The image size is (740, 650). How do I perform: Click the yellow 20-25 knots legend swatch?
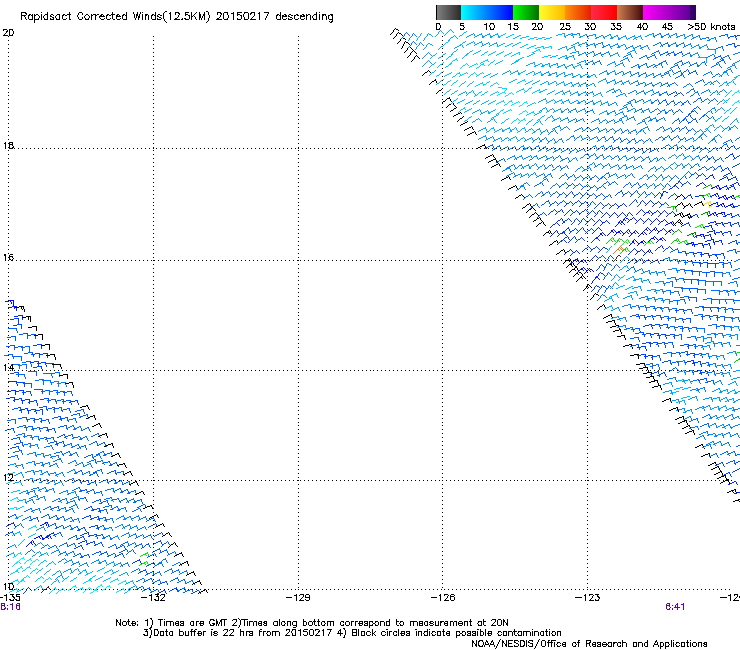coord(552,12)
